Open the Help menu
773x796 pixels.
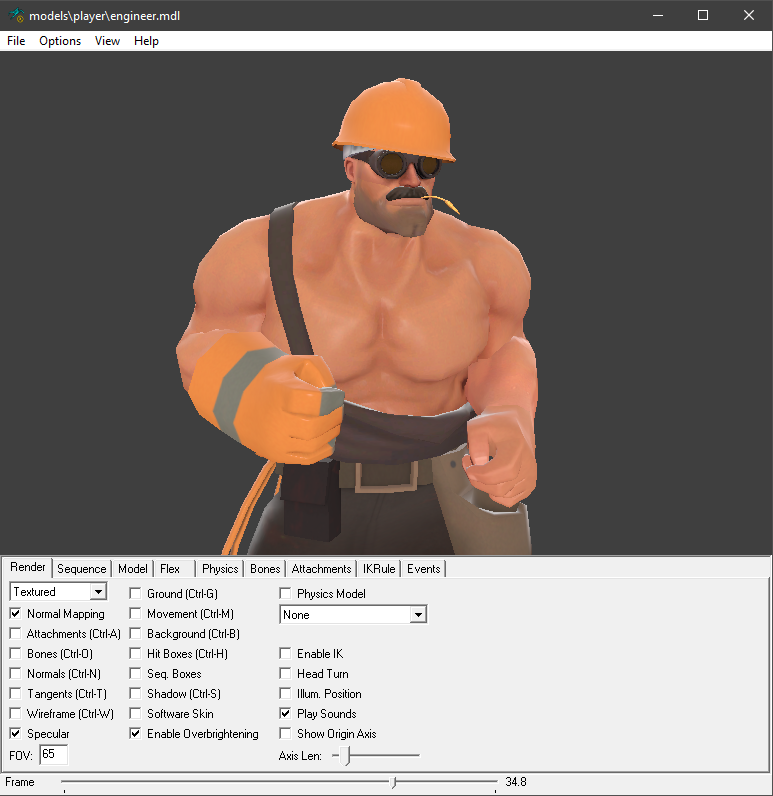coord(146,41)
